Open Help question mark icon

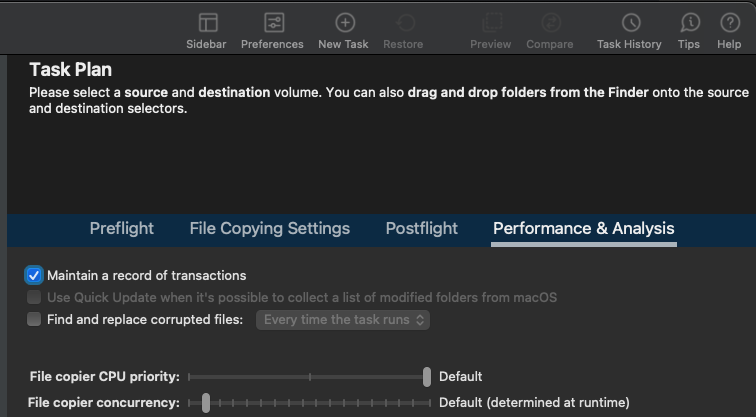tap(730, 23)
